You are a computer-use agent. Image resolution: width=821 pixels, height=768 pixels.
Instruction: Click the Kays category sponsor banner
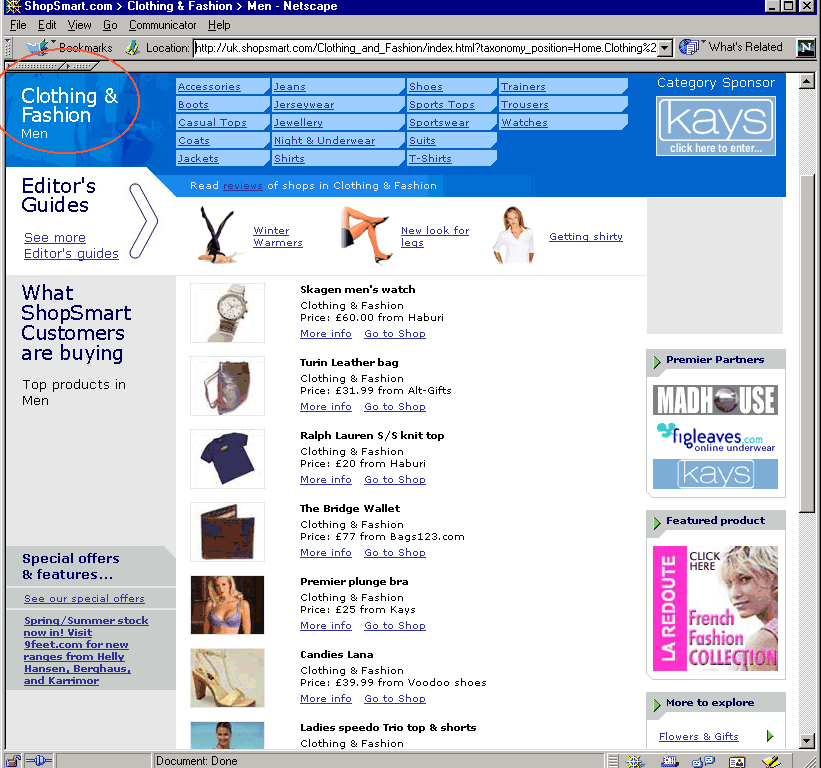click(x=716, y=126)
